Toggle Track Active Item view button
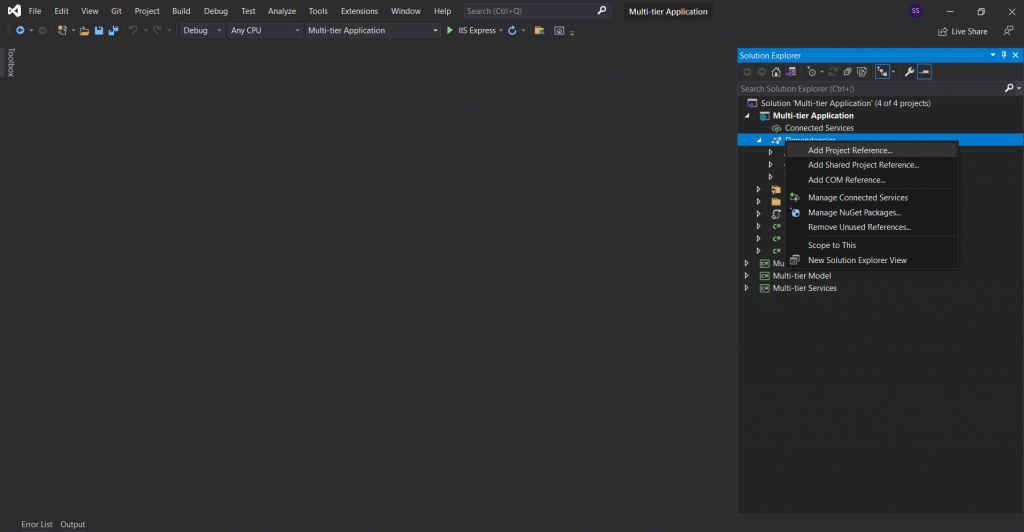Image resolution: width=1024 pixels, height=532 pixels. pos(882,72)
